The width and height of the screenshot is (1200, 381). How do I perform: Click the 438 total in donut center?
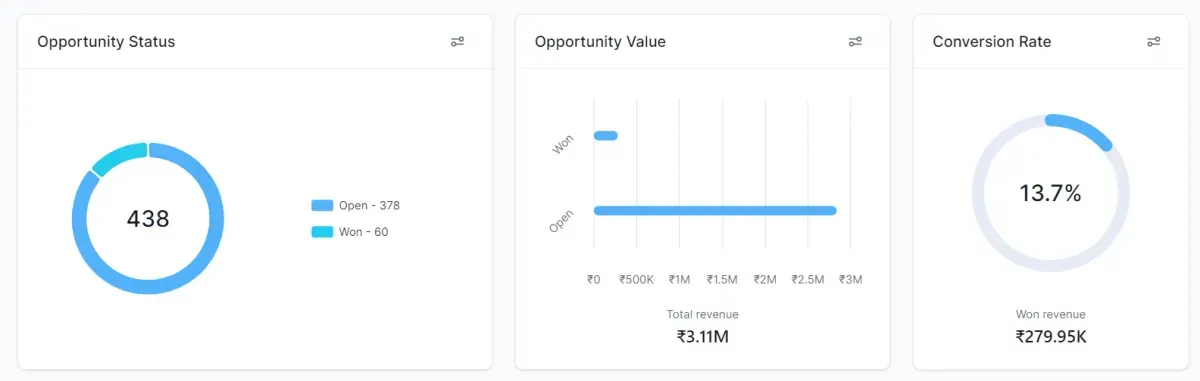coord(148,218)
